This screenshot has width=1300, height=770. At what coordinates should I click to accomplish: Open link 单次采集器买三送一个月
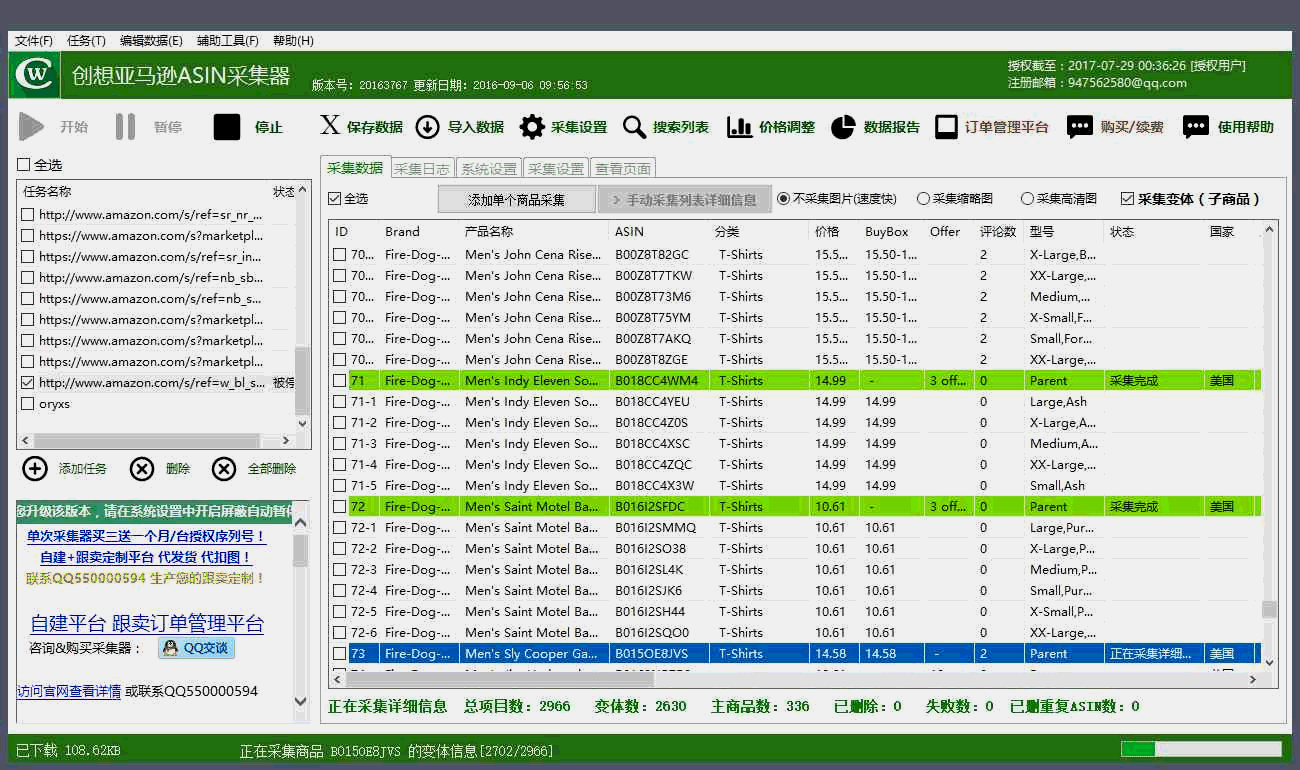[146, 537]
